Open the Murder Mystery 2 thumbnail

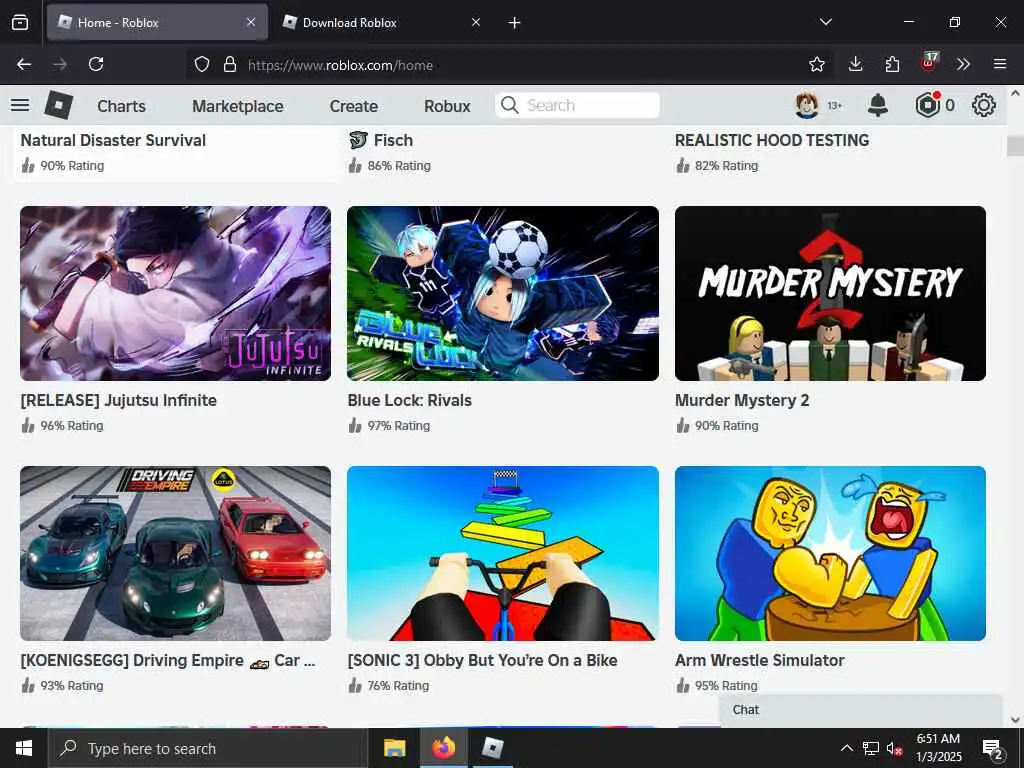pyautogui.click(x=830, y=293)
